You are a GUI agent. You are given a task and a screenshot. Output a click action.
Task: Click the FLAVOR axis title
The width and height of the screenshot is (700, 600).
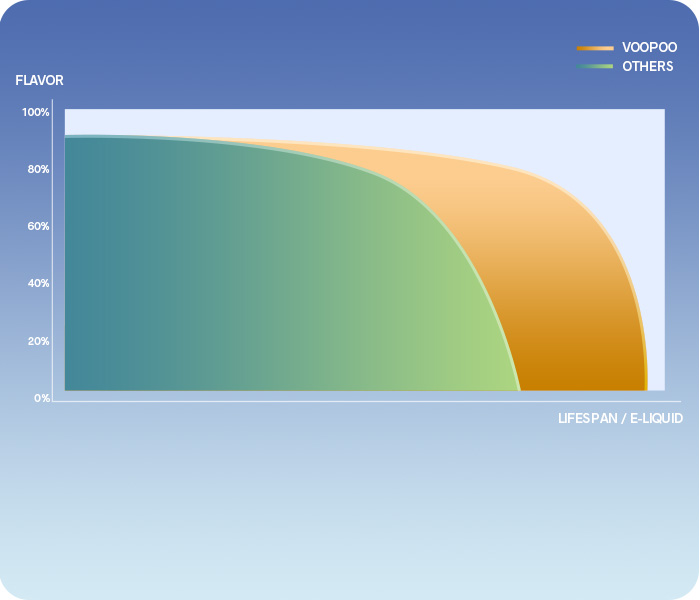tap(39, 80)
